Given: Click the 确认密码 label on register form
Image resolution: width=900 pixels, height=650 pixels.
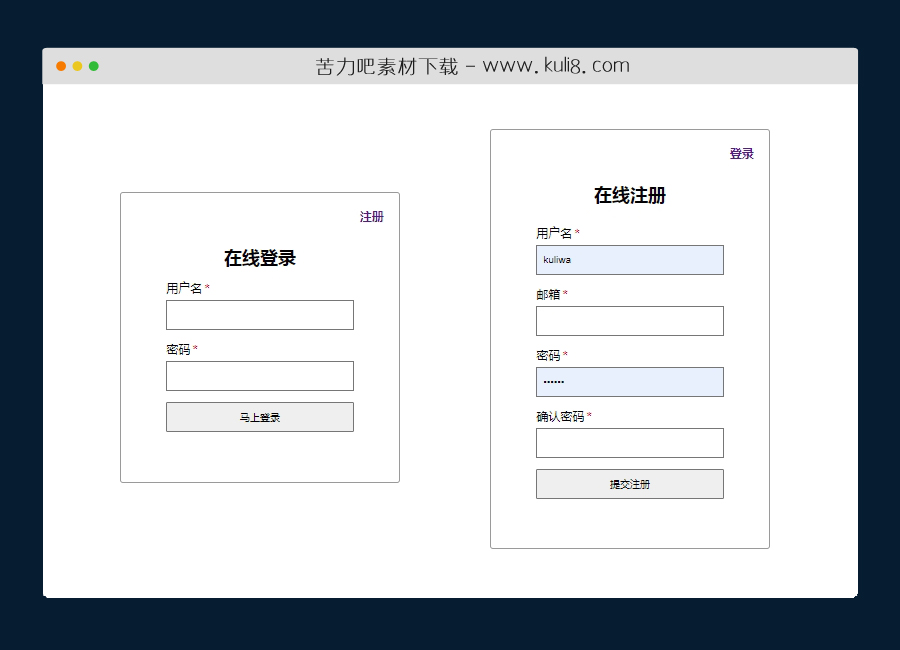Looking at the screenshot, I should [560, 417].
